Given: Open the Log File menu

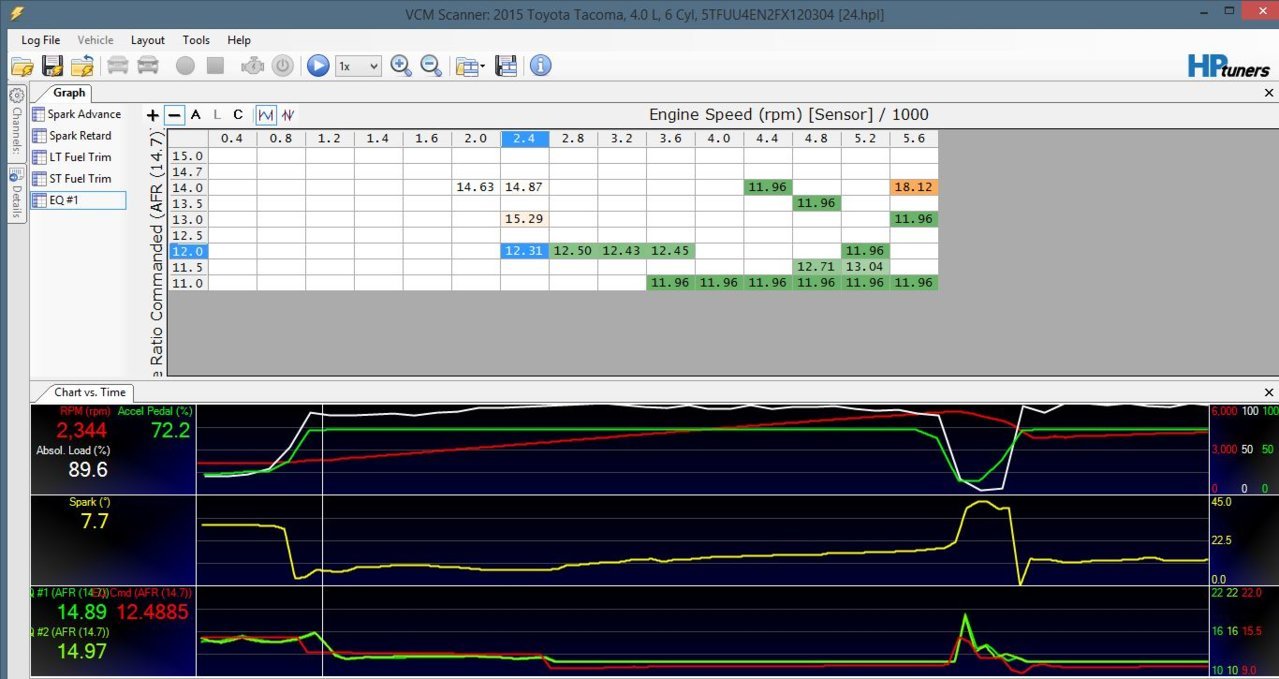Looking at the screenshot, I should pyautogui.click(x=41, y=40).
